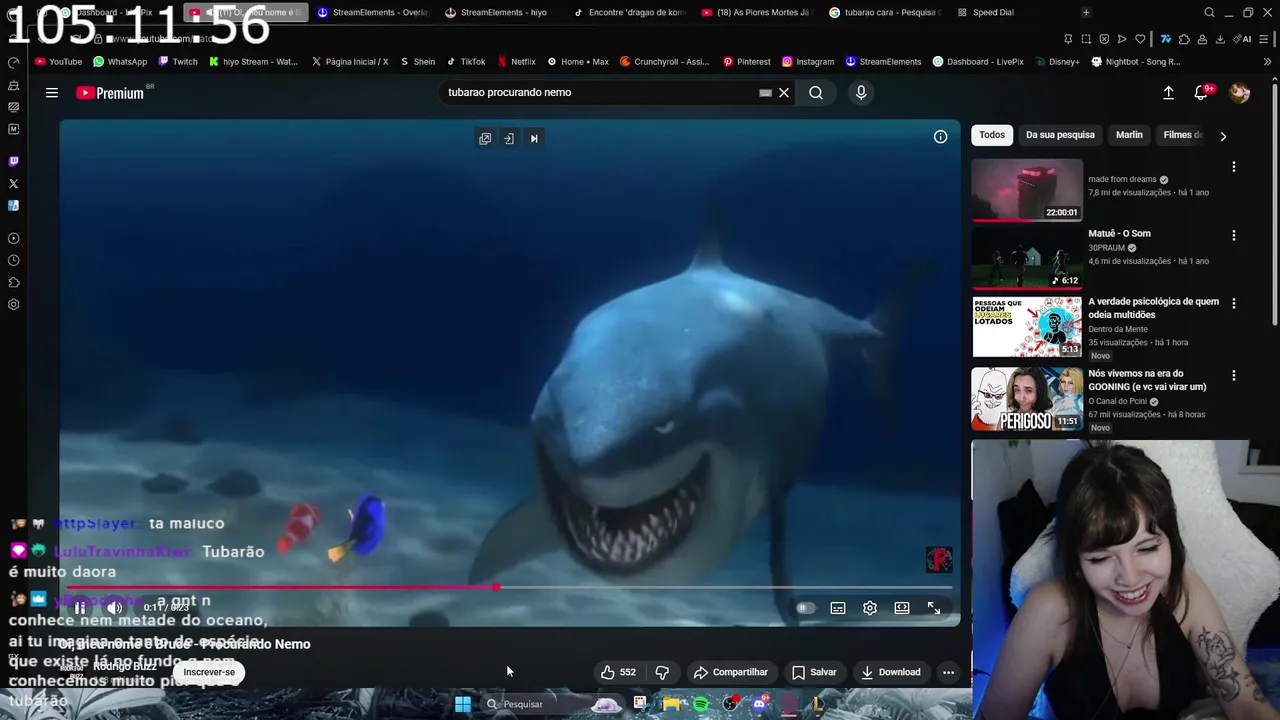Open YouTube notifications bell

[1201, 93]
